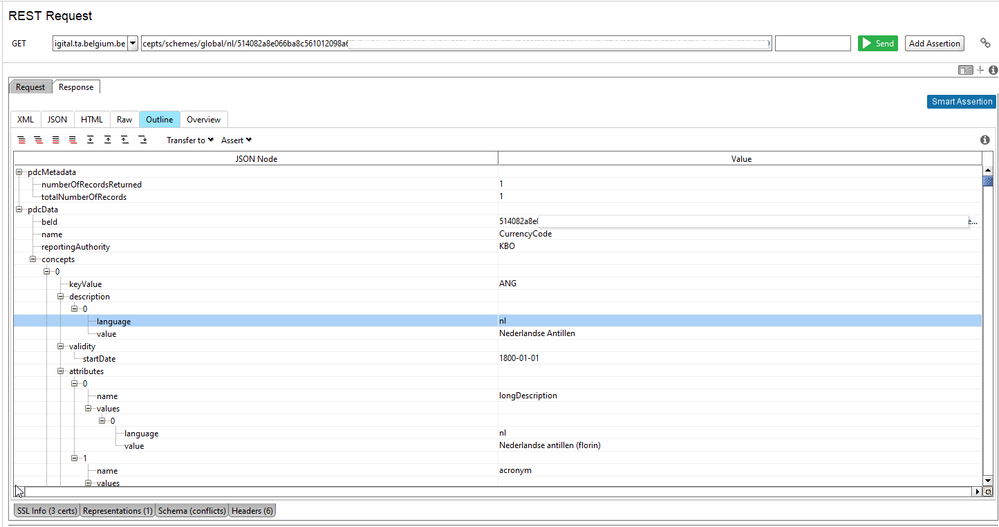999x527 pixels.
Task: Click the icon immediately left of Transfer to
Action: pyautogui.click(x=143, y=140)
